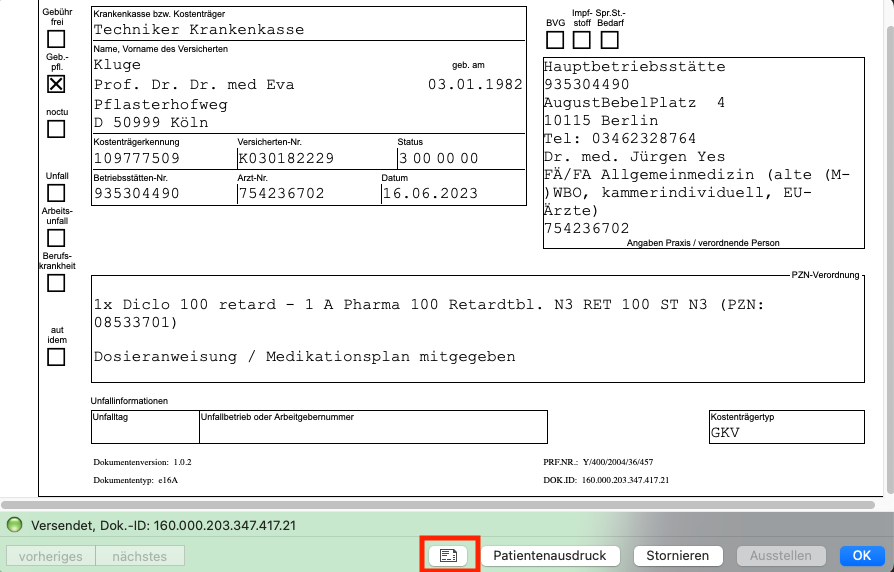The image size is (894, 572).
Task: Click the Versendet status bar text
Action: (164, 525)
